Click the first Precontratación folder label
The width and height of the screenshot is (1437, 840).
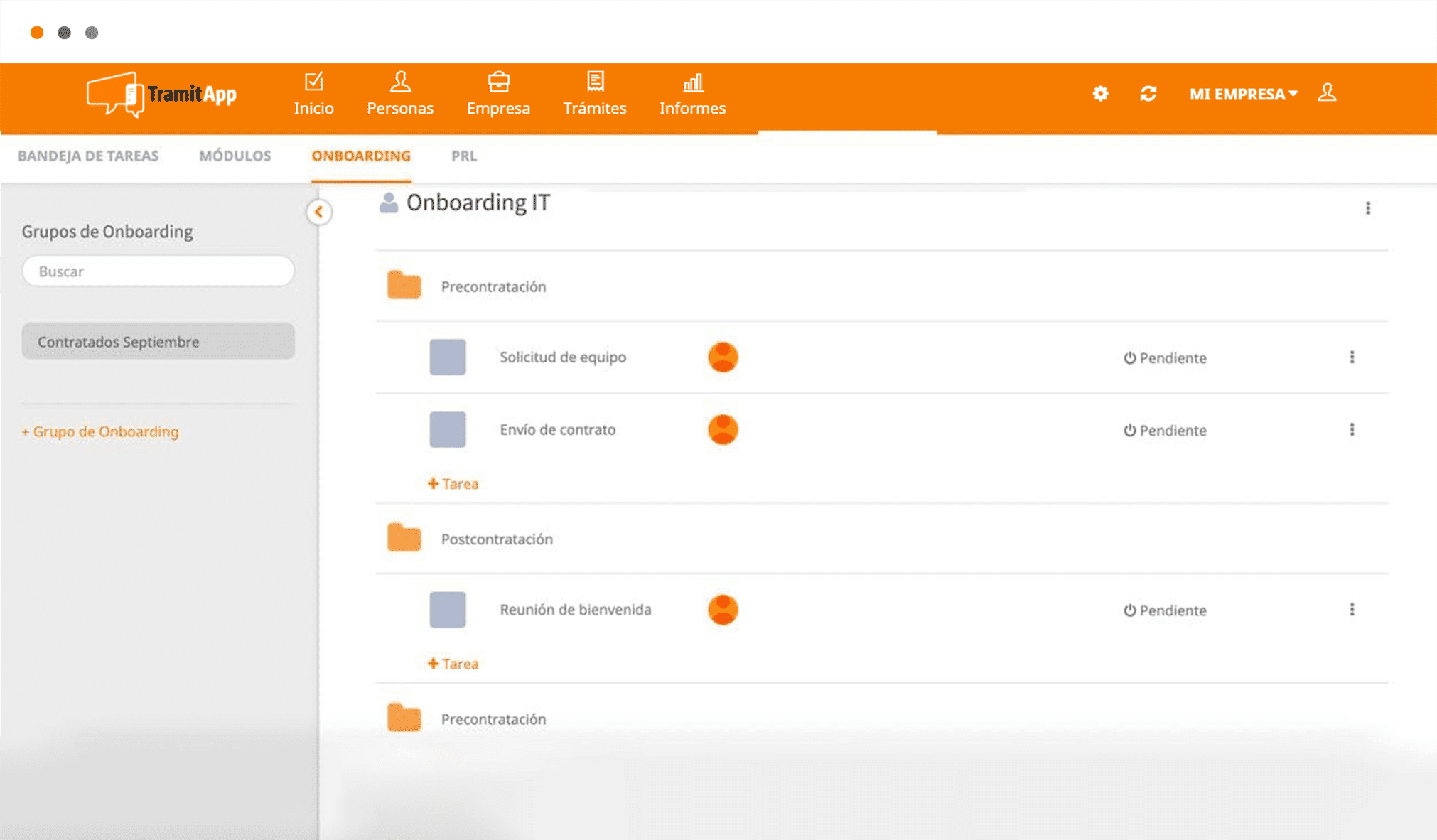pyautogui.click(x=493, y=286)
